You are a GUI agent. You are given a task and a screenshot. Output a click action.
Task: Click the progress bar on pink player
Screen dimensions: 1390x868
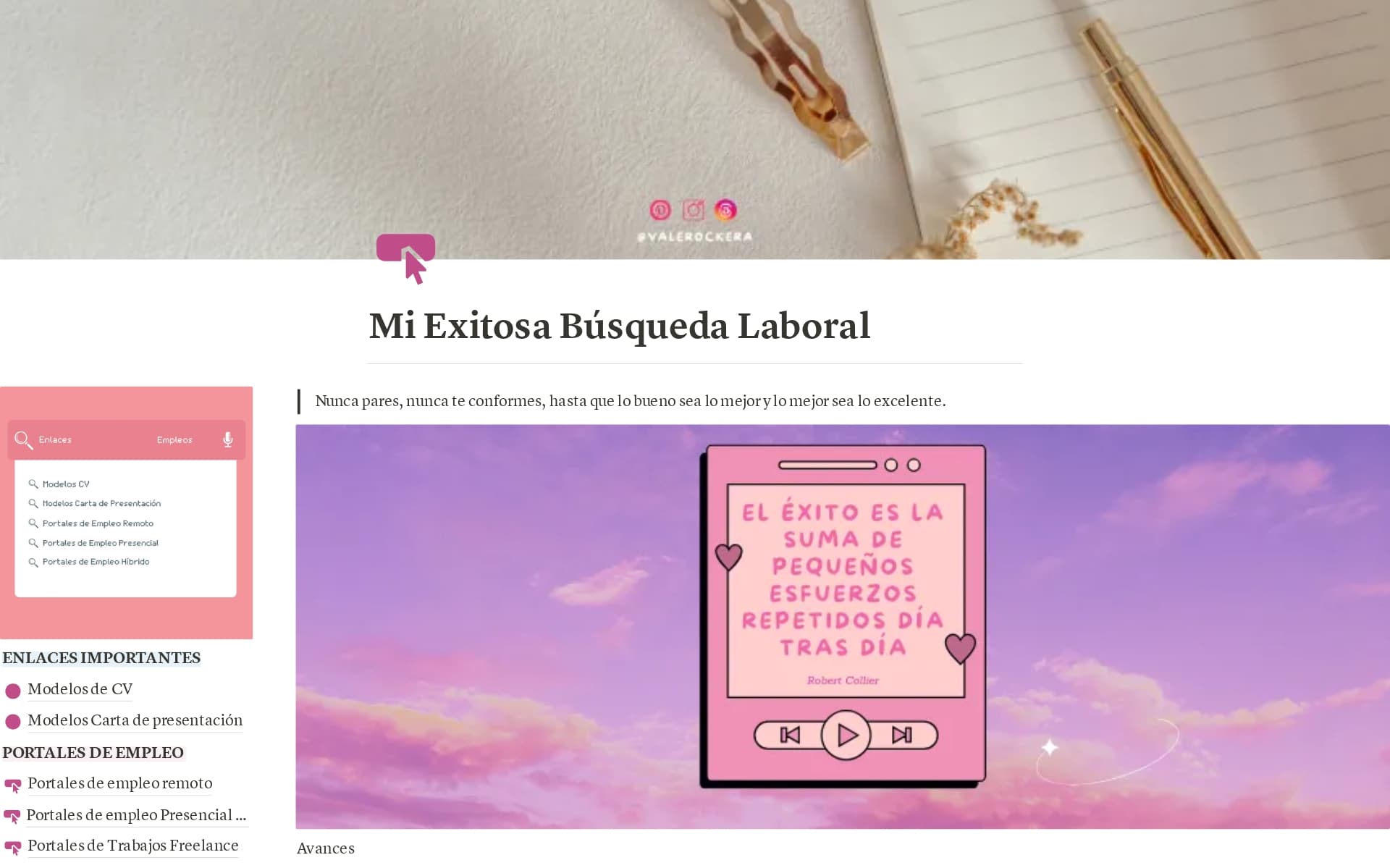pyautogui.click(x=827, y=465)
